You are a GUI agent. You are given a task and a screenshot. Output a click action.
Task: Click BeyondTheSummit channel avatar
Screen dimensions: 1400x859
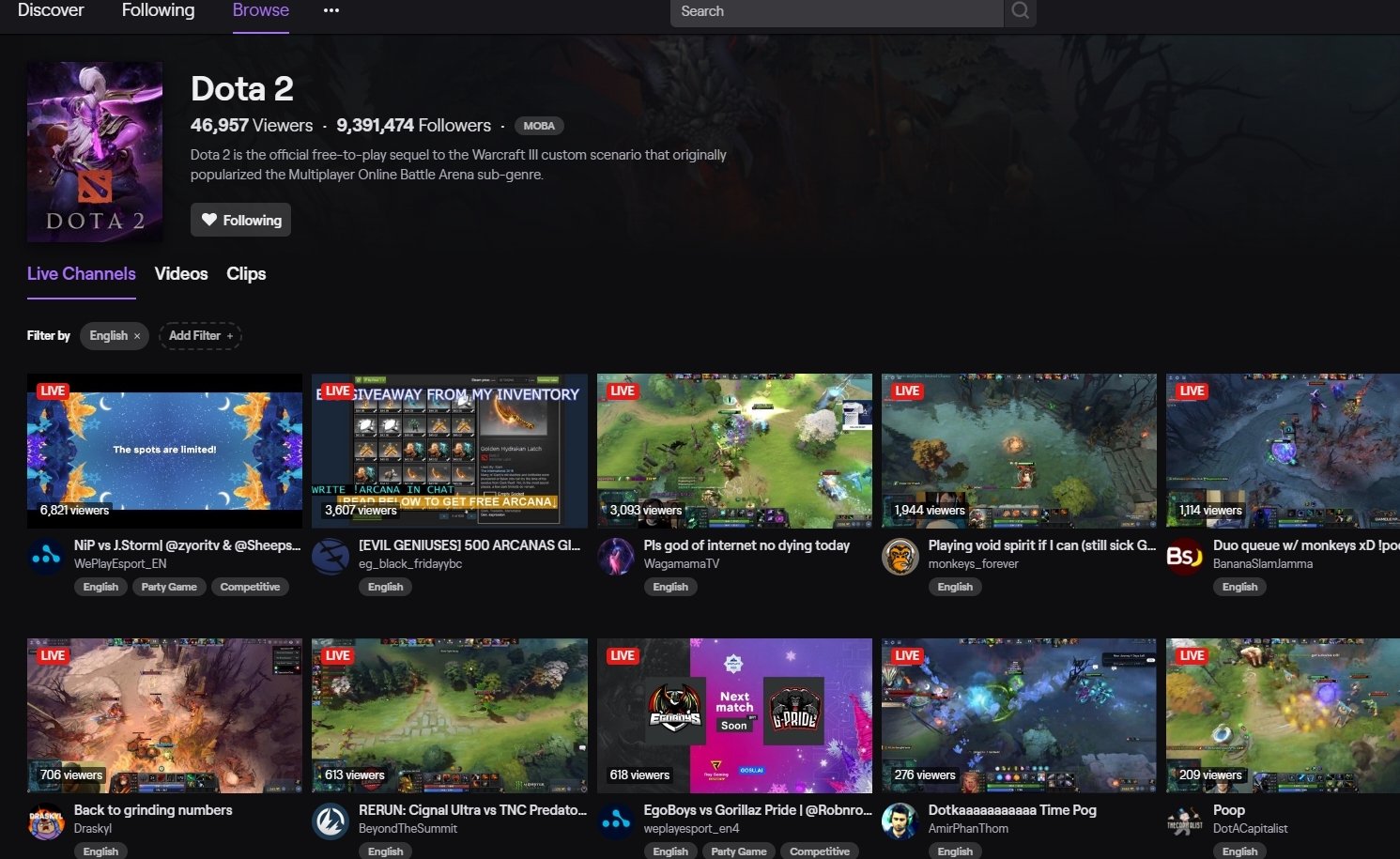click(x=331, y=821)
